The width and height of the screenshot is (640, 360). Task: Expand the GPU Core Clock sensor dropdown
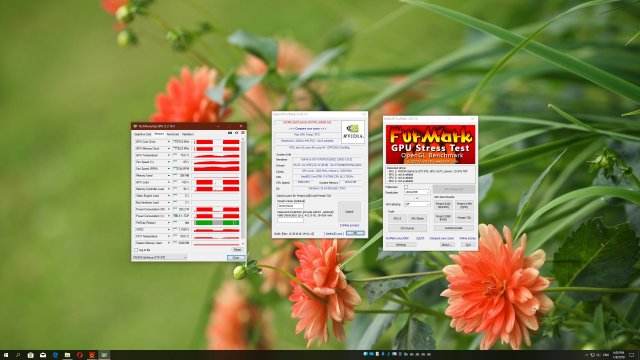tap(169, 142)
